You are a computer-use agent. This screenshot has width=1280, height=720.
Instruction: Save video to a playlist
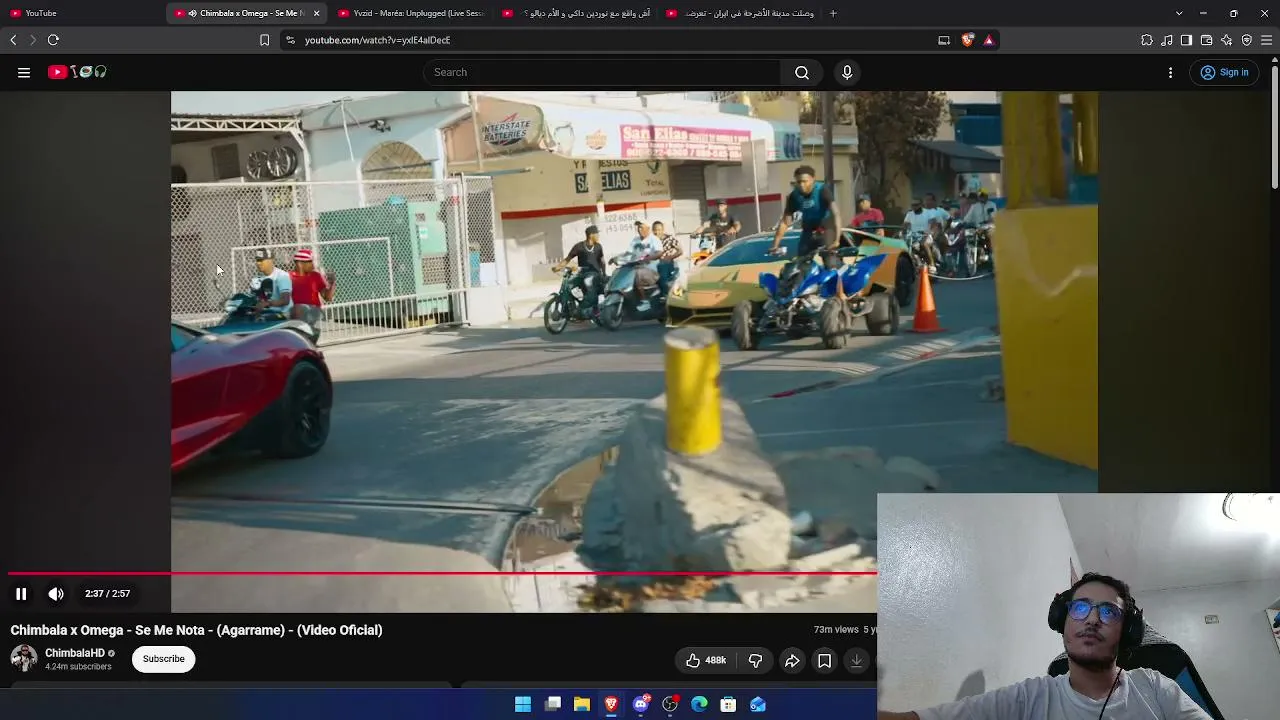824,660
